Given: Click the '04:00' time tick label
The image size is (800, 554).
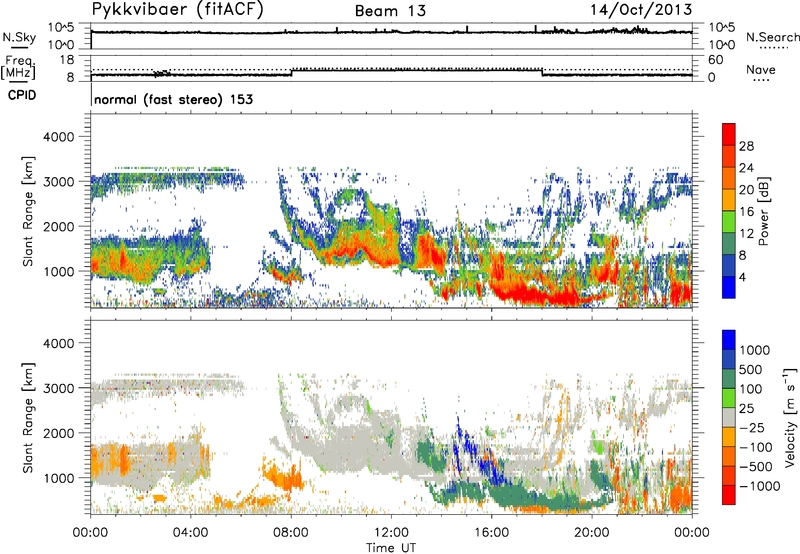Looking at the screenshot, I should (191, 533).
